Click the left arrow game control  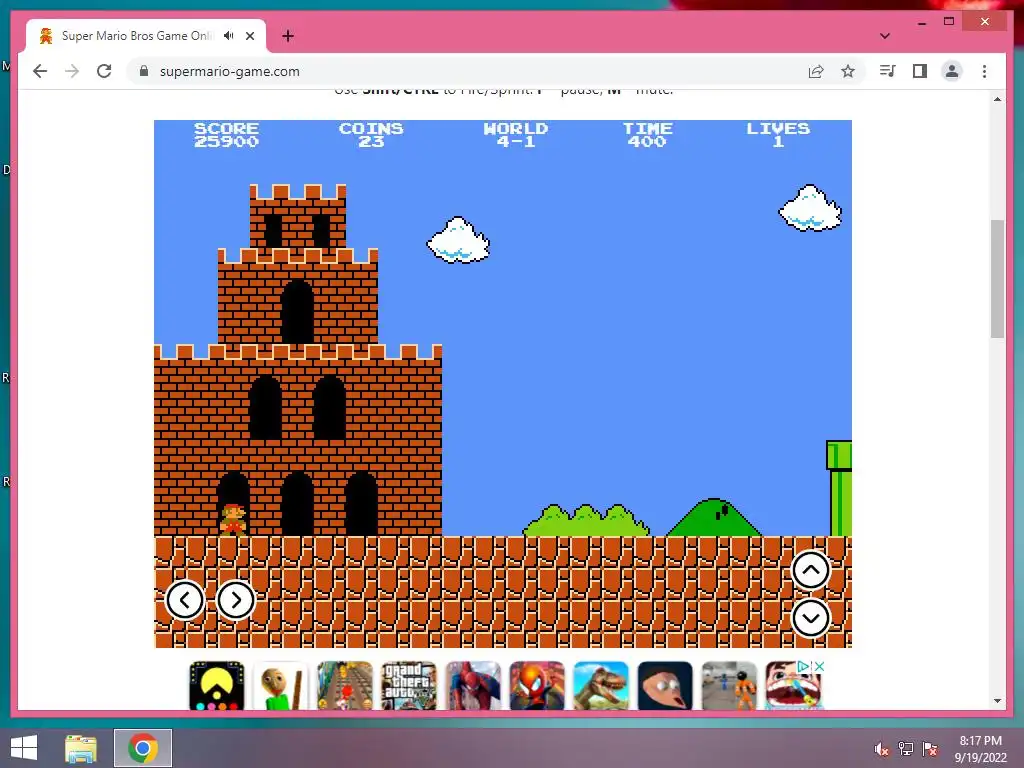[185, 600]
